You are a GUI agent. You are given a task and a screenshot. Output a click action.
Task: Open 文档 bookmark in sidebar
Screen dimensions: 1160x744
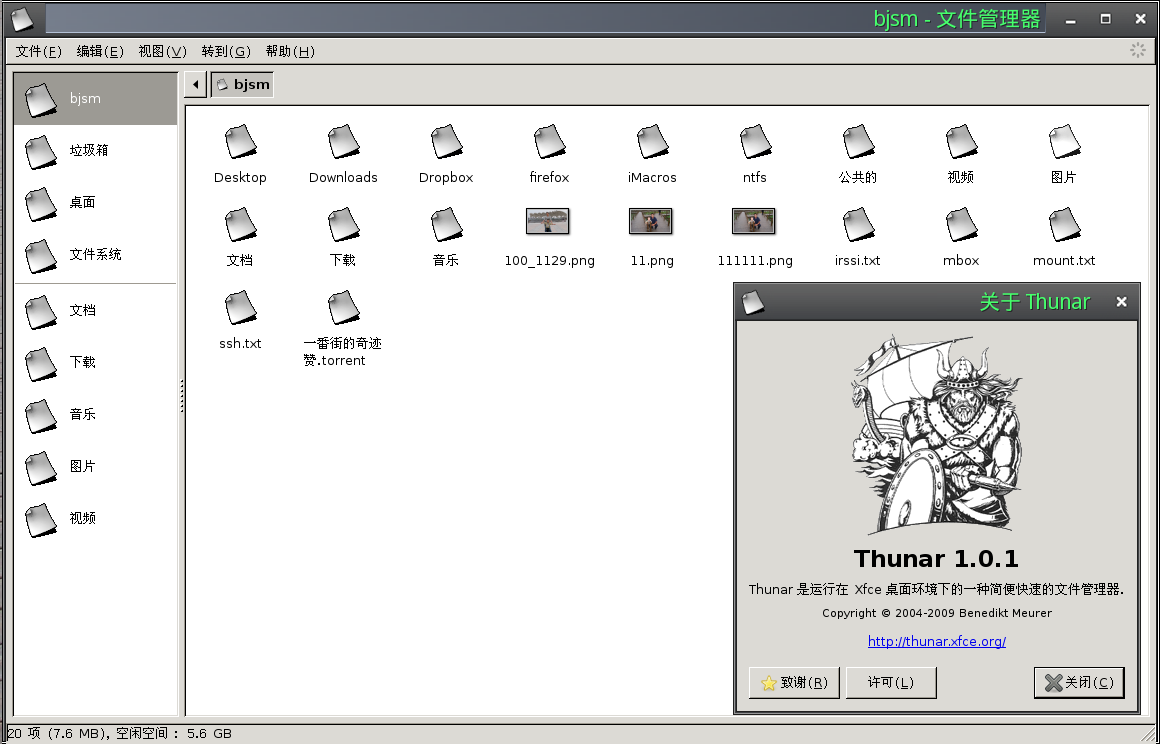95,311
